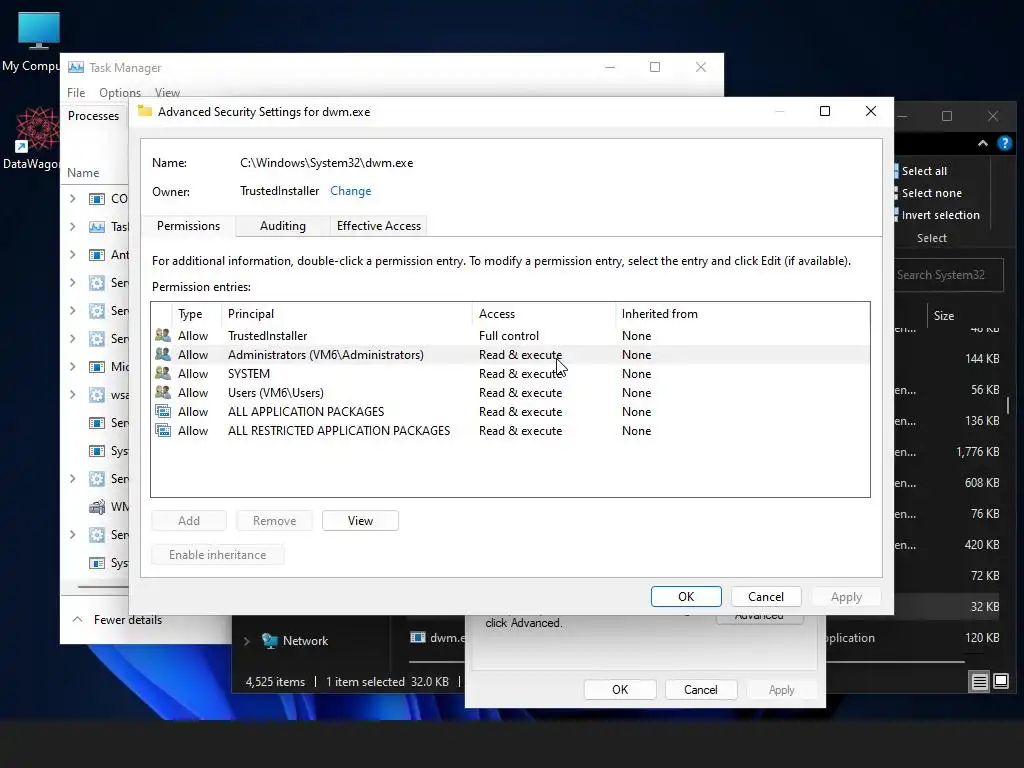1024x768 pixels.
Task: Open Task Manager File menu
Action: (76, 93)
